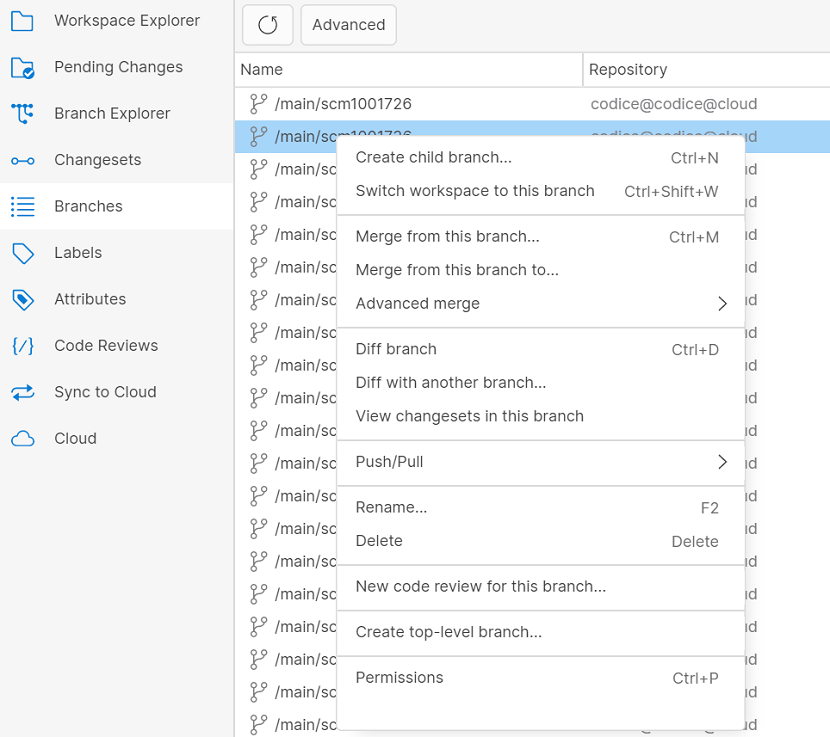
Task: Open the Labels panel
Action: (78, 253)
